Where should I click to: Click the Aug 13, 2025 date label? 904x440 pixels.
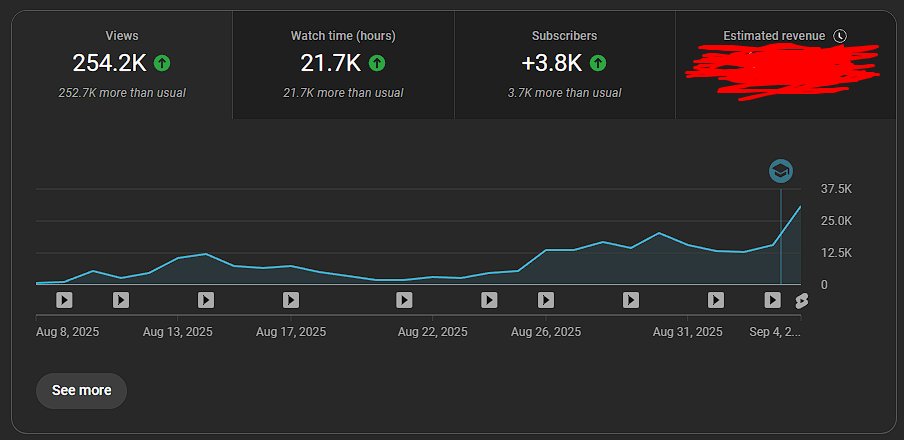click(x=178, y=332)
